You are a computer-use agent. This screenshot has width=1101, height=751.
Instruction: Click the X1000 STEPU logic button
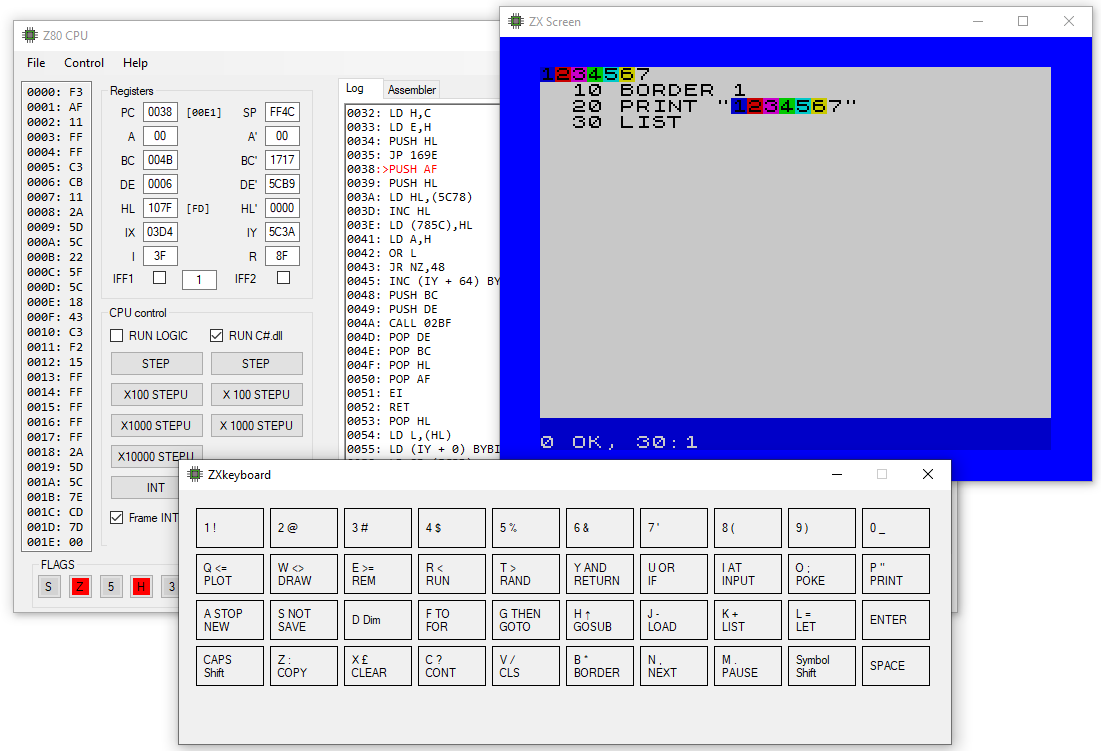157,425
